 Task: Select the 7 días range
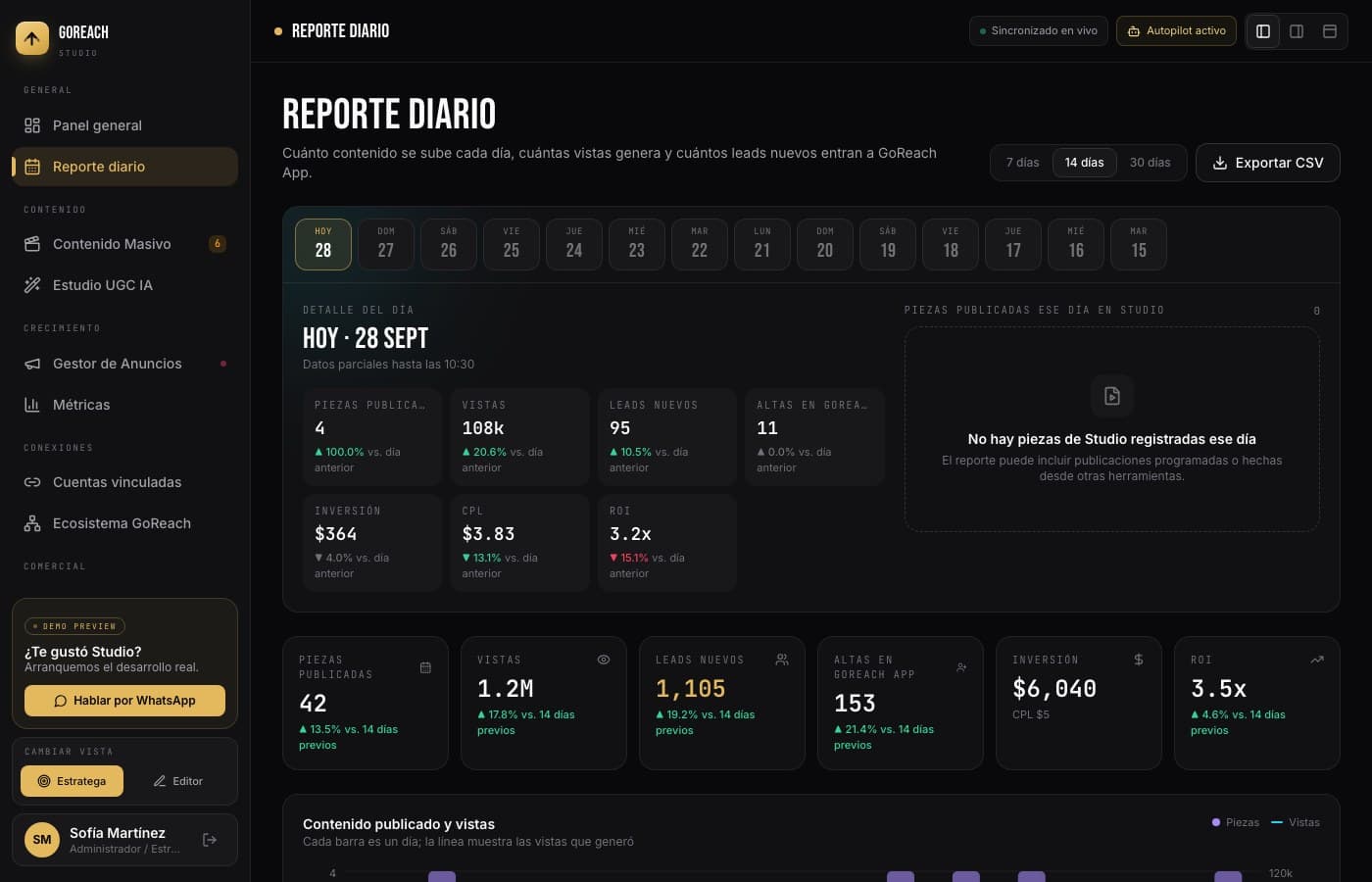(x=1022, y=163)
